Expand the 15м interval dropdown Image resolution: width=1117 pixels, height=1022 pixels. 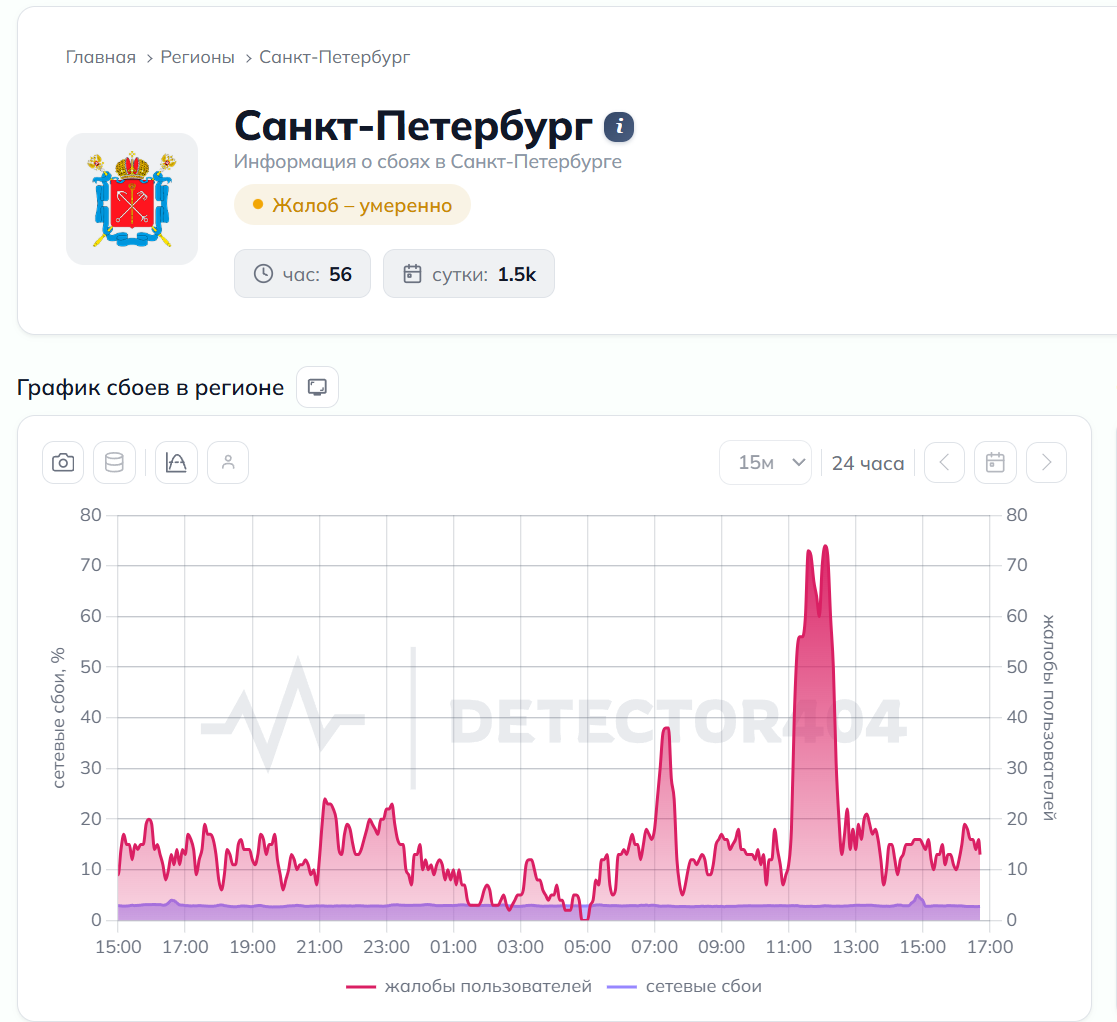(x=765, y=463)
